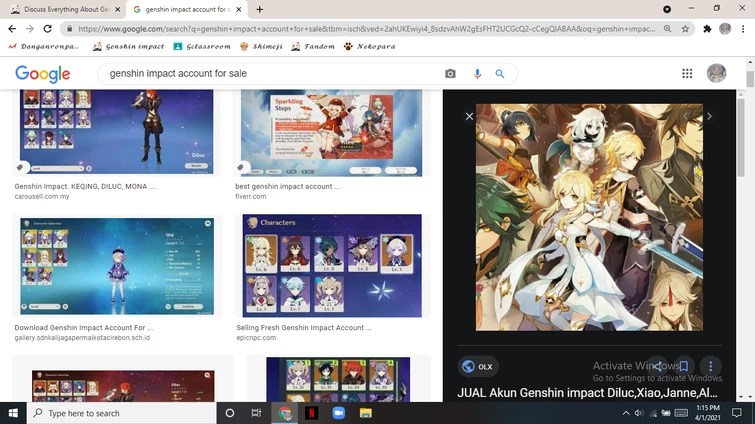Open Zoom from the taskbar
The image size is (755, 424).
338,413
